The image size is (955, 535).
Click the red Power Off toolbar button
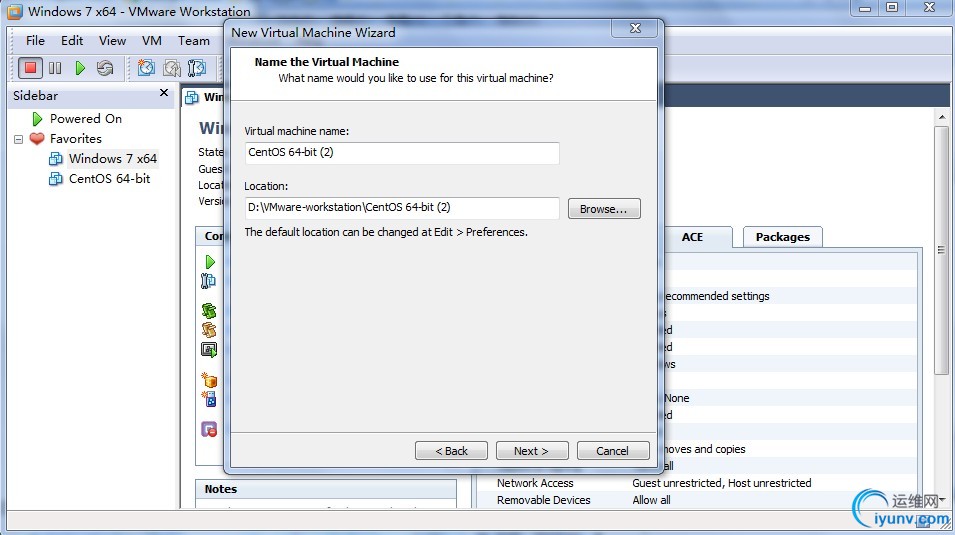click(30, 68)
